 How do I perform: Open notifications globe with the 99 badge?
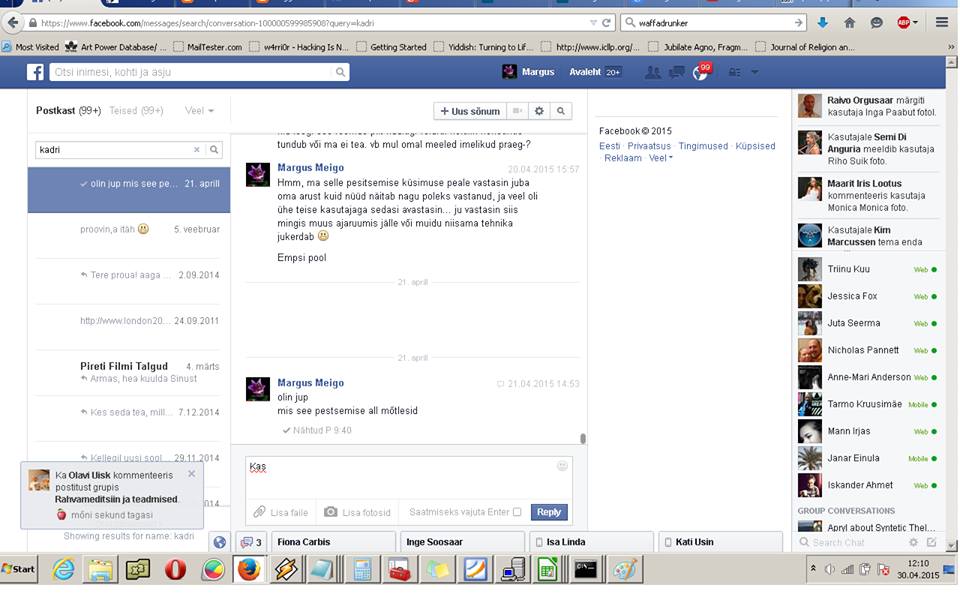click(x=700, y=72)
